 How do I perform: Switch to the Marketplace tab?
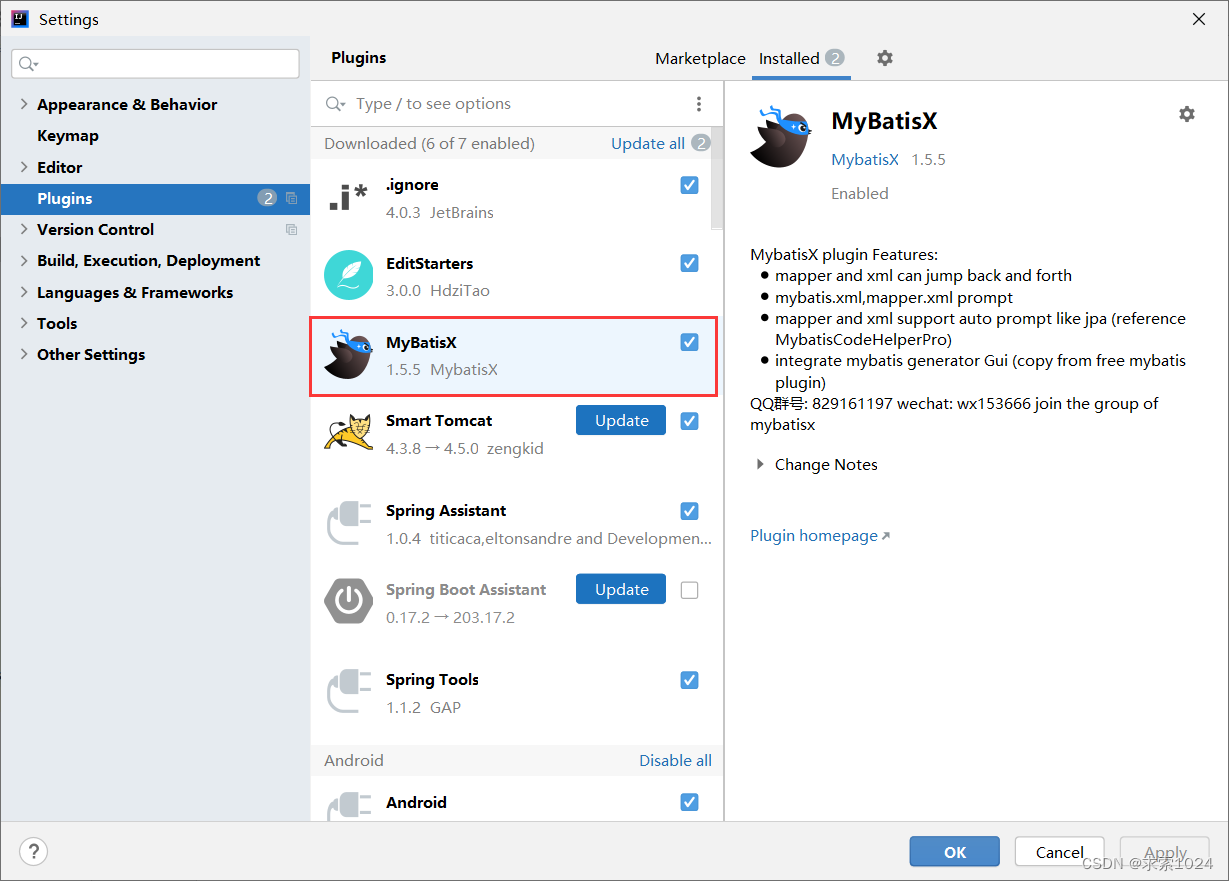click(x=700, y=58)
